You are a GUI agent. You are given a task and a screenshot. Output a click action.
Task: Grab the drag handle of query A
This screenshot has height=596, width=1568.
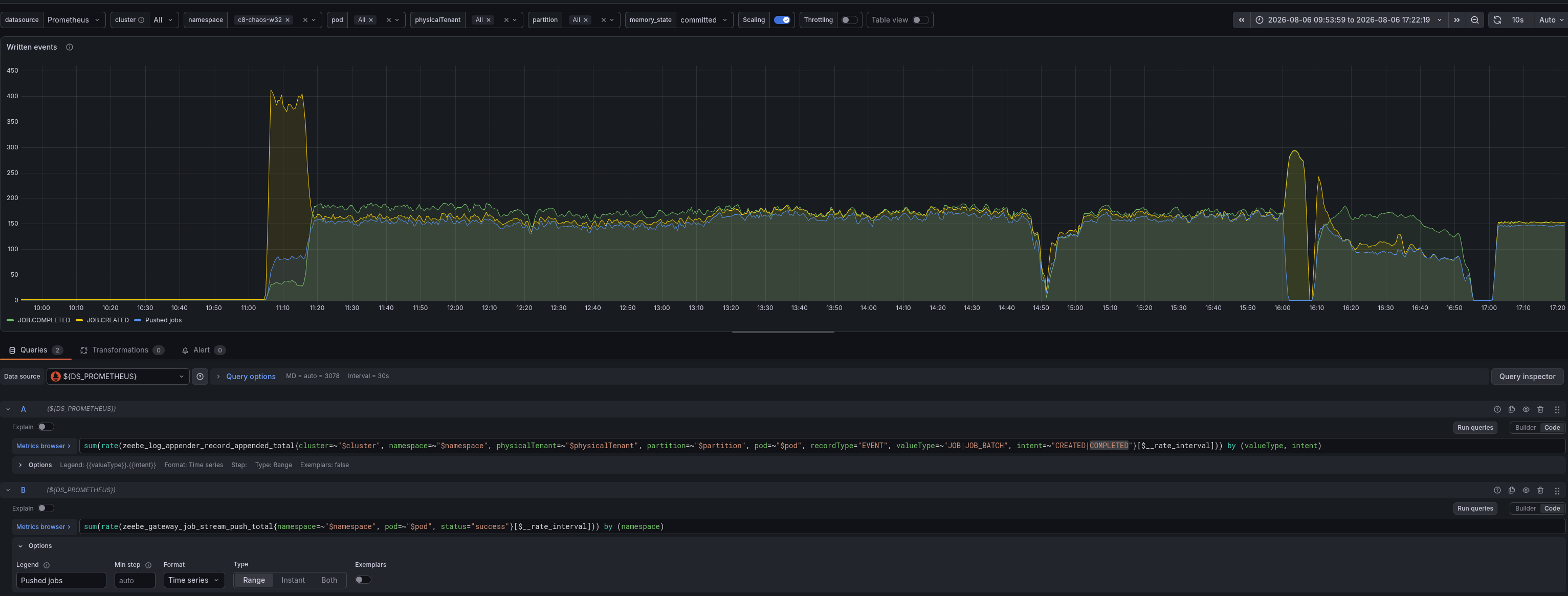tap(1557, 409)
